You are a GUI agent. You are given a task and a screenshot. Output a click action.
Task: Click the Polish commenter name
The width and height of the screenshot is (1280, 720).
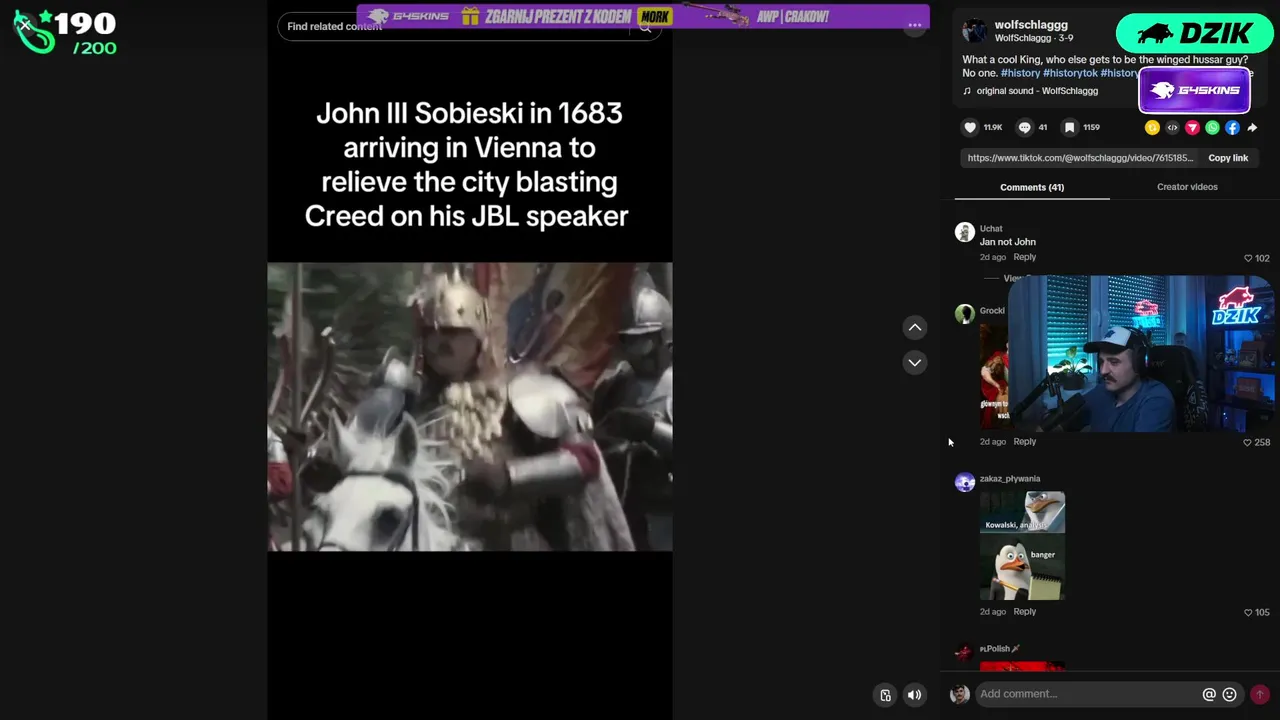tap(1000, 649)
